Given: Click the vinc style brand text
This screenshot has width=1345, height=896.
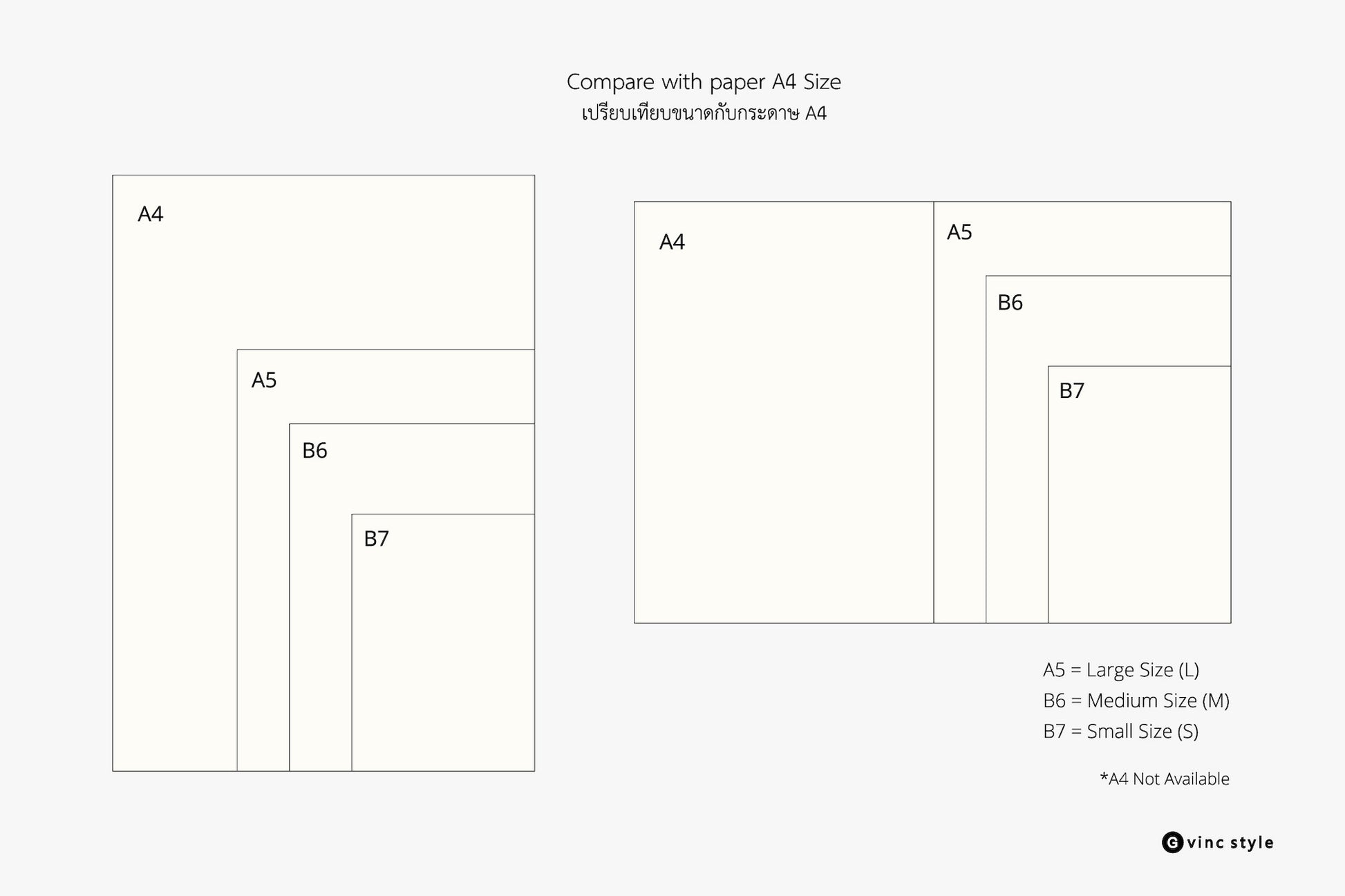Looking at the screenshot, I should coord(1230,843).
